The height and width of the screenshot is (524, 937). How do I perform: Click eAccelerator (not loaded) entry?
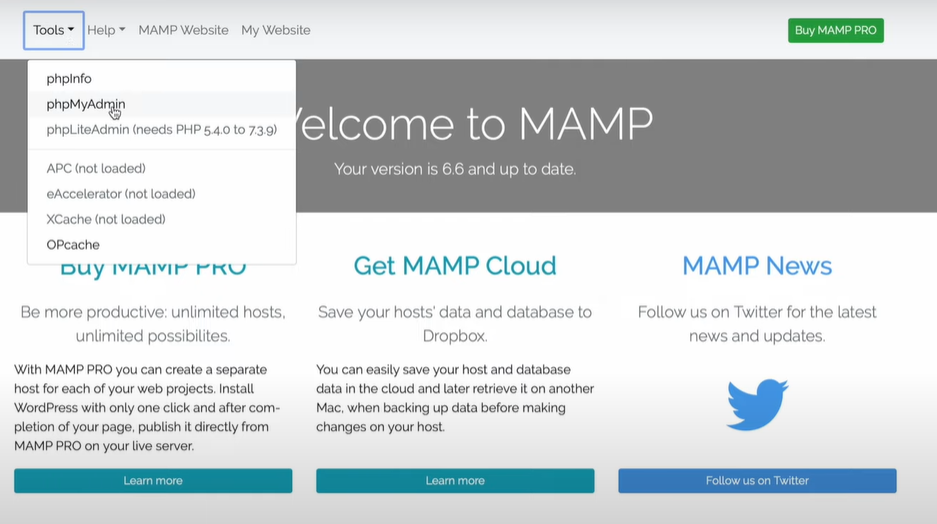(x=161, y=194)
